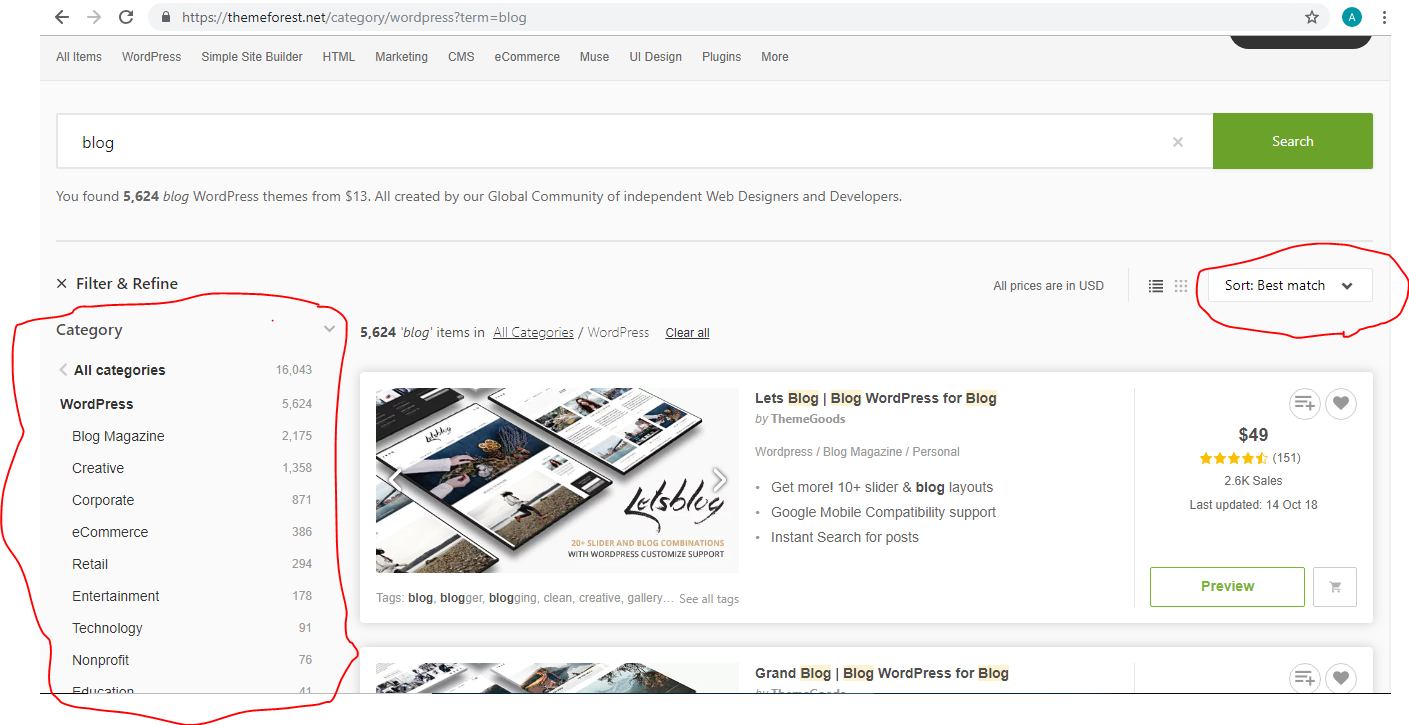The image size is (1409, 725).
Task: Visit ThemeGoods author page under Lets Blog
Action: [808, 419]
